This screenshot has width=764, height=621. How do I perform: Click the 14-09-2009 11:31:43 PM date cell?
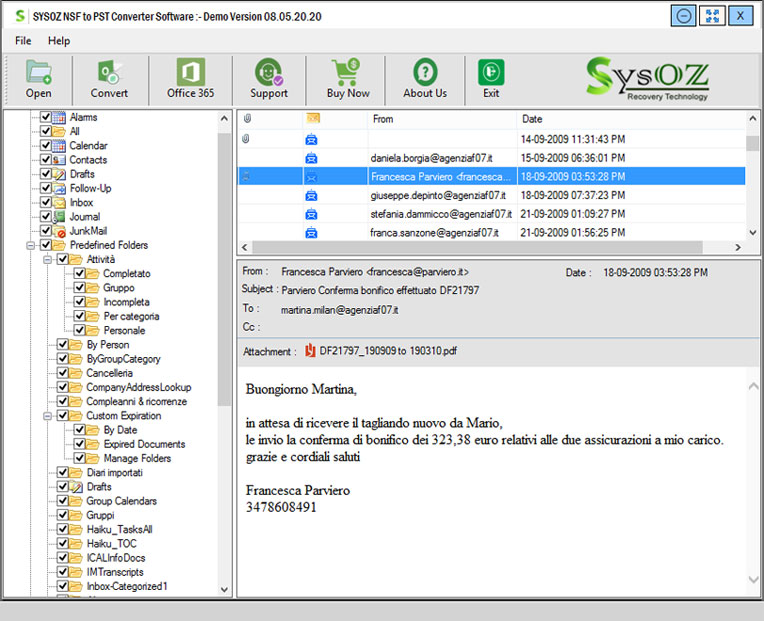click(573, 139)
